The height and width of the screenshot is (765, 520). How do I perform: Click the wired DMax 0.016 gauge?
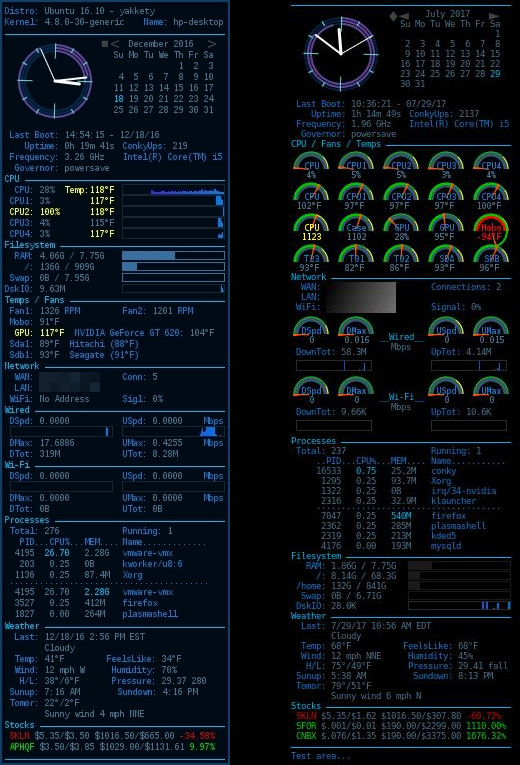(356, 331)
